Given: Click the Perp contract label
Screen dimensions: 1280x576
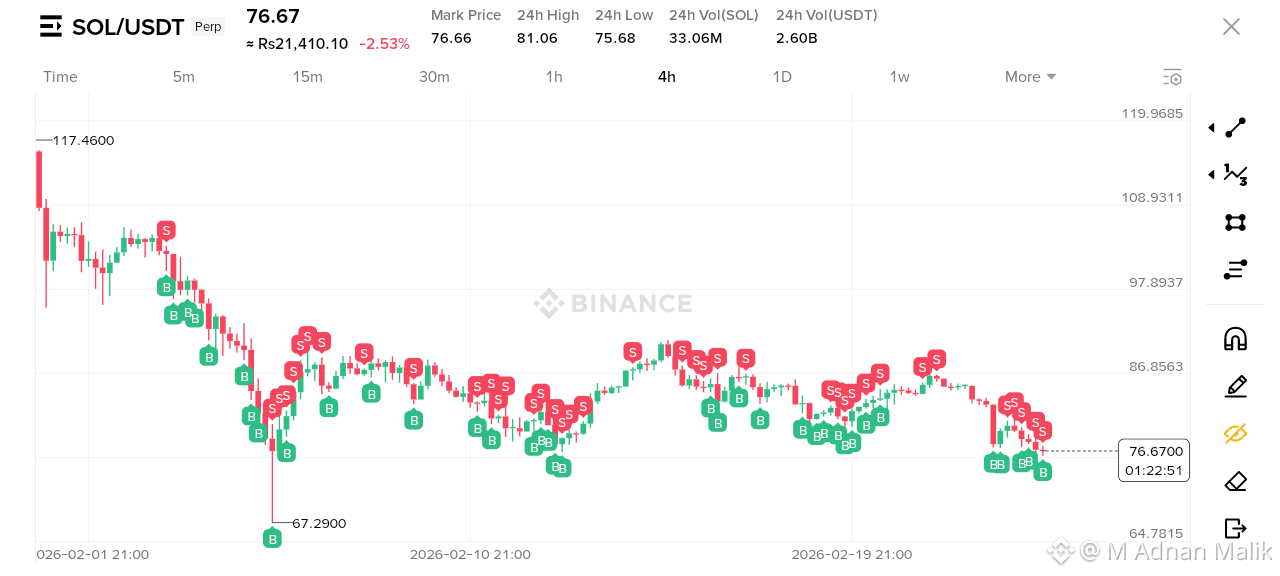Looking at the screenshot, I should click(208, 27).
